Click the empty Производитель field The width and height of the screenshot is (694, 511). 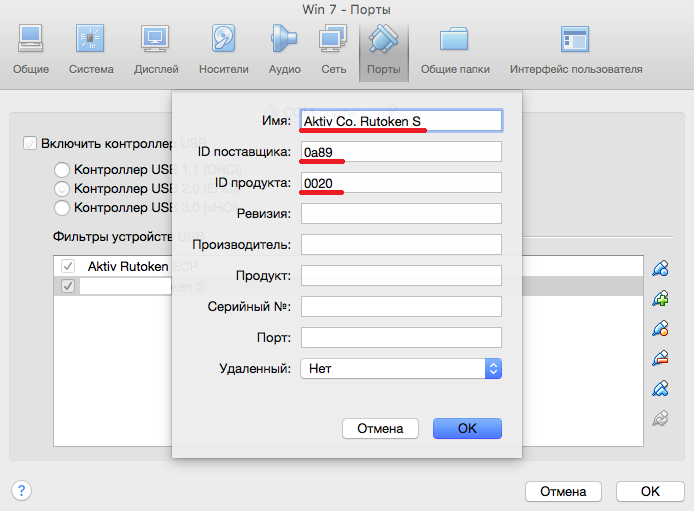point(401,245)
